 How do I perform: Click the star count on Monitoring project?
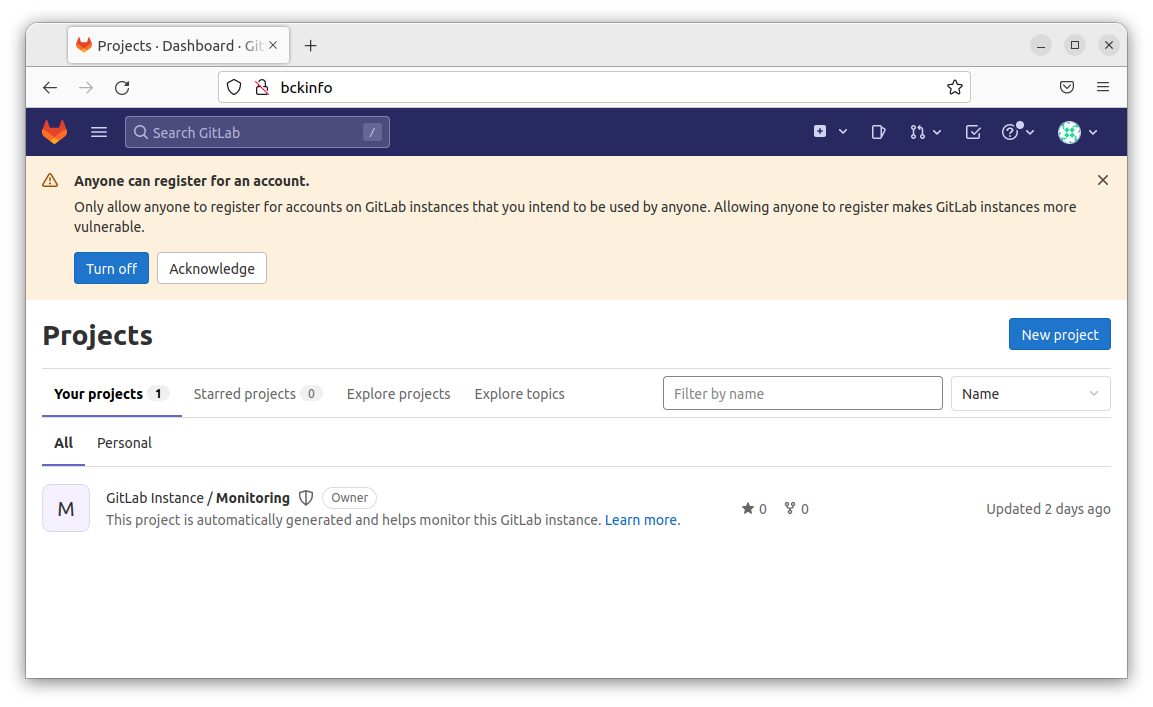tap(753, 508)
